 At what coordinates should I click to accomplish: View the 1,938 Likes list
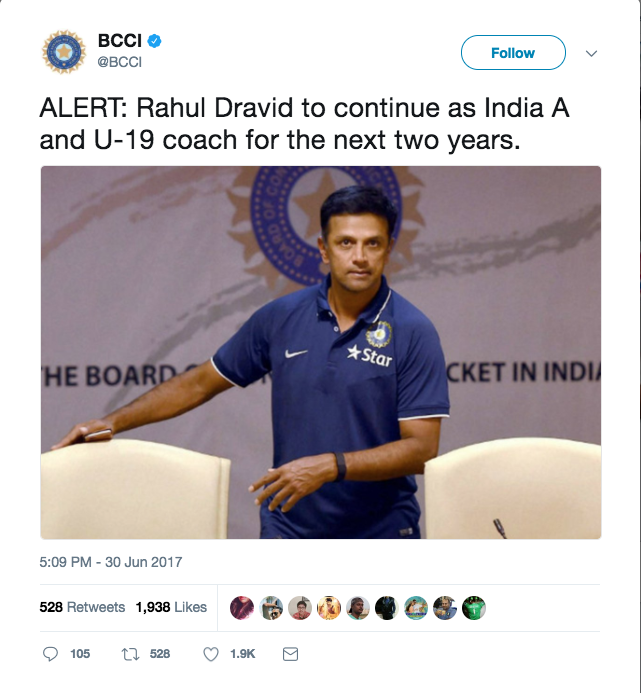click(171, 607)
